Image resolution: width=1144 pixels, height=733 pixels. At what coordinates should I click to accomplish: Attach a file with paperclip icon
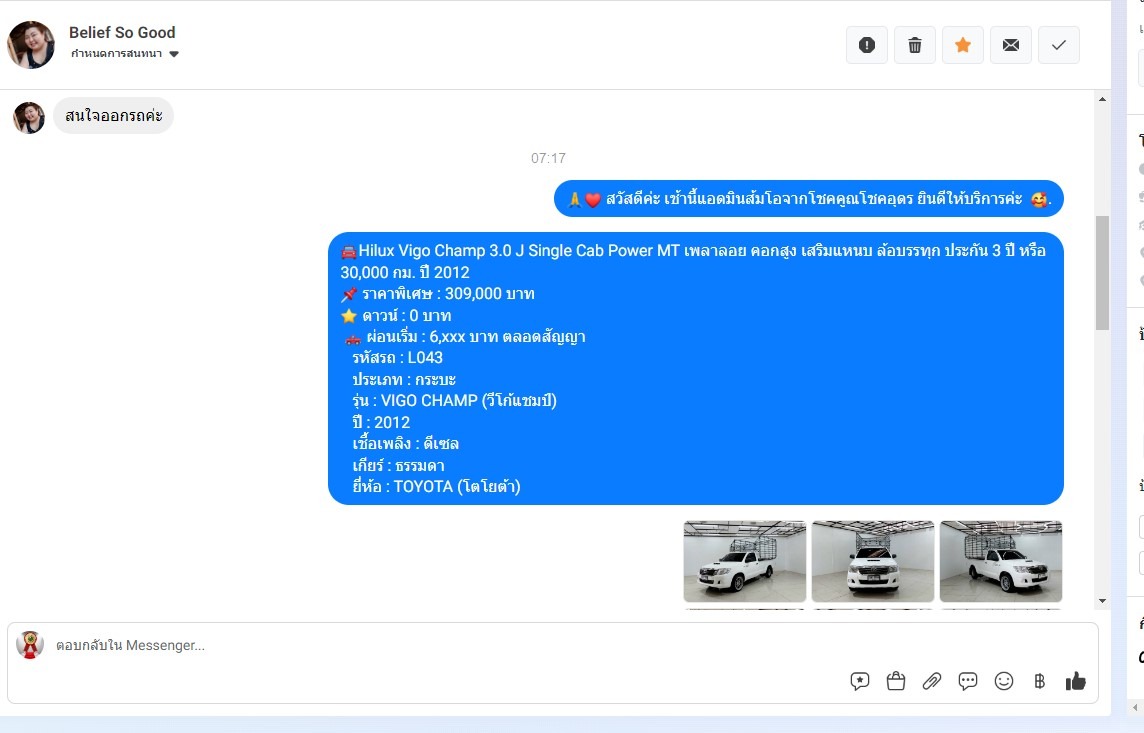(932, 681)
